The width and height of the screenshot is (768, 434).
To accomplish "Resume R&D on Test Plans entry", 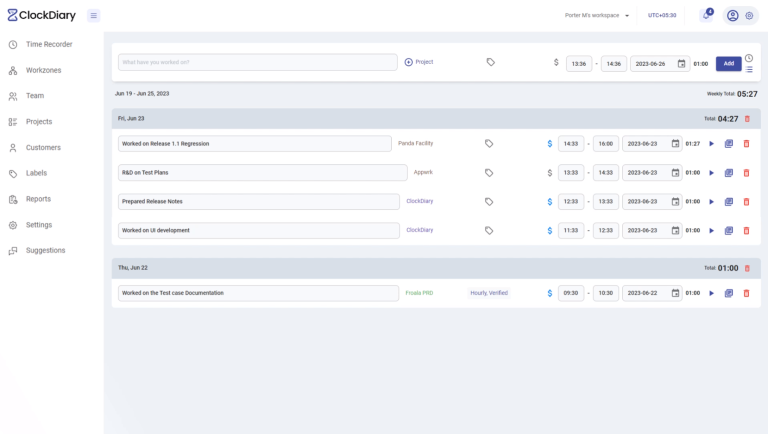I will pyautogui.click(x=712, y=173).
